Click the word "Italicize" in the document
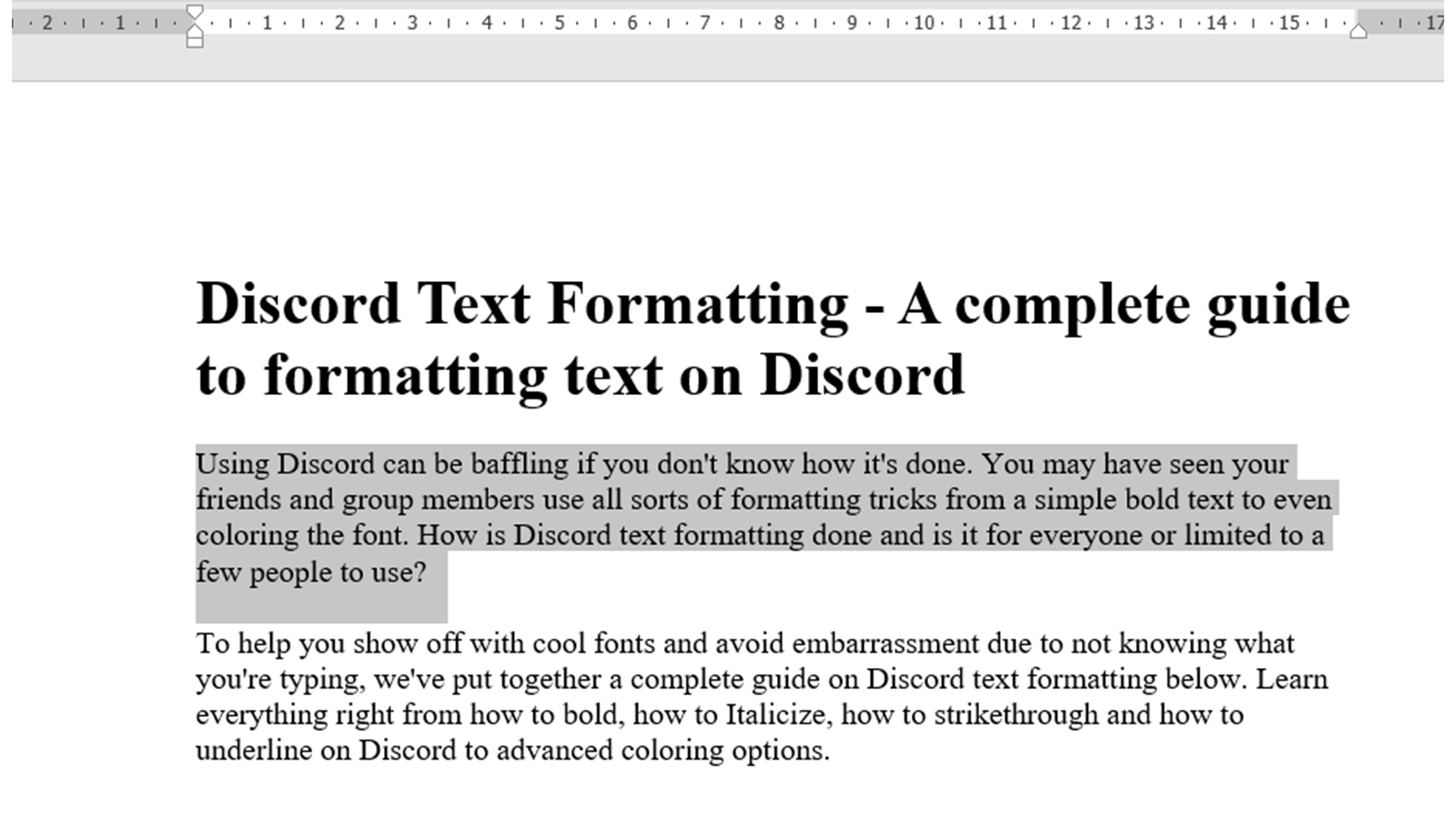The width and height of the screenshot is (1456, 819). 778,714
